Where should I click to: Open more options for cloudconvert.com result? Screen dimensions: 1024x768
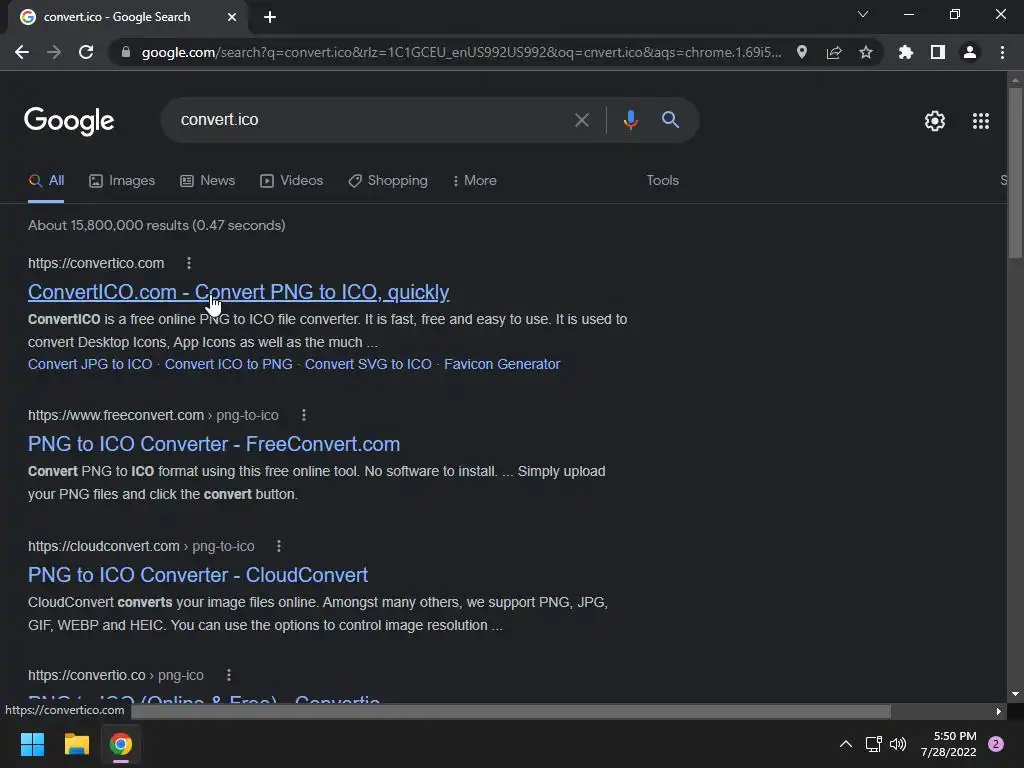[x=279, y=546]
